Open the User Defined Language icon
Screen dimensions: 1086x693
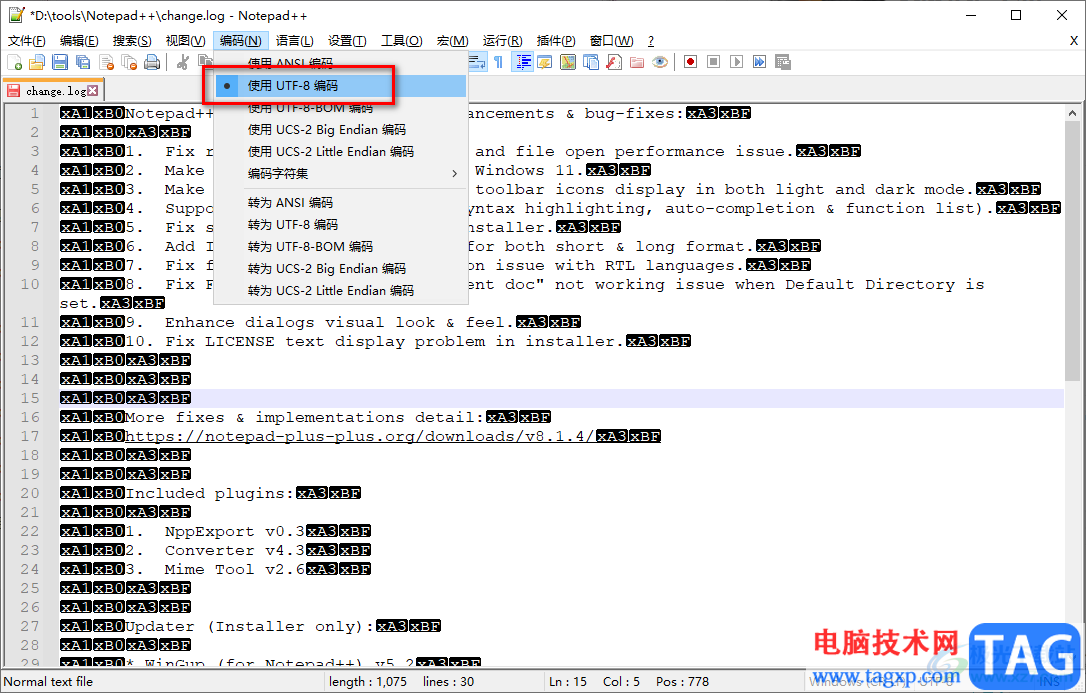point(545,62)
